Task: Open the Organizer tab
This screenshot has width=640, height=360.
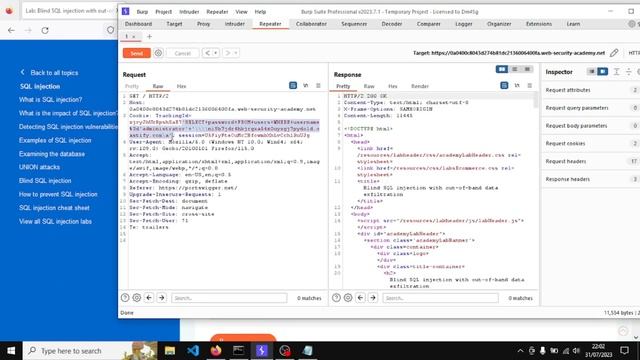Action: pyautogui.click(x=499, y=24)
